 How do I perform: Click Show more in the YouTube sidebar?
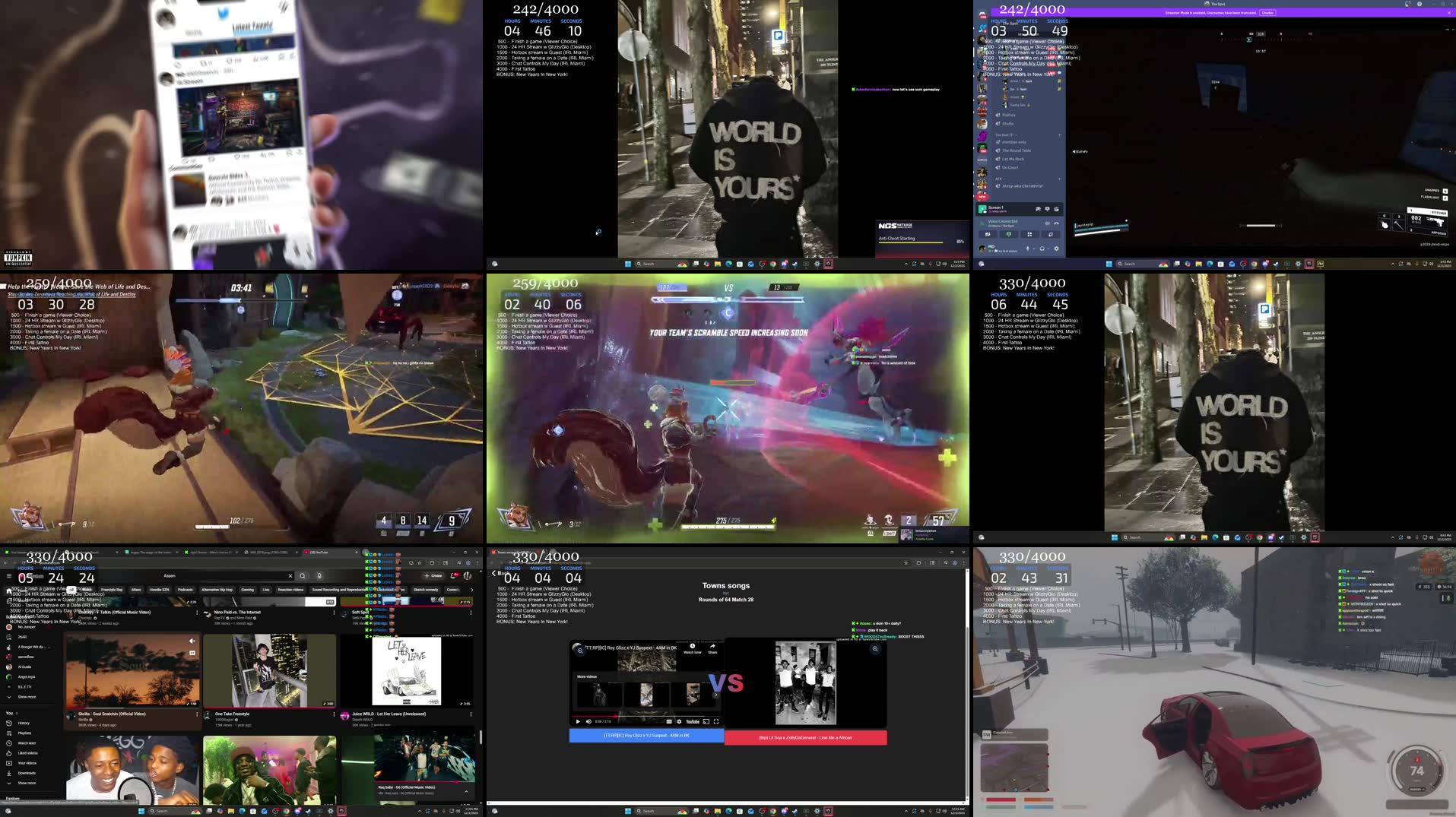pyautogui.click(x=27, y=696)
